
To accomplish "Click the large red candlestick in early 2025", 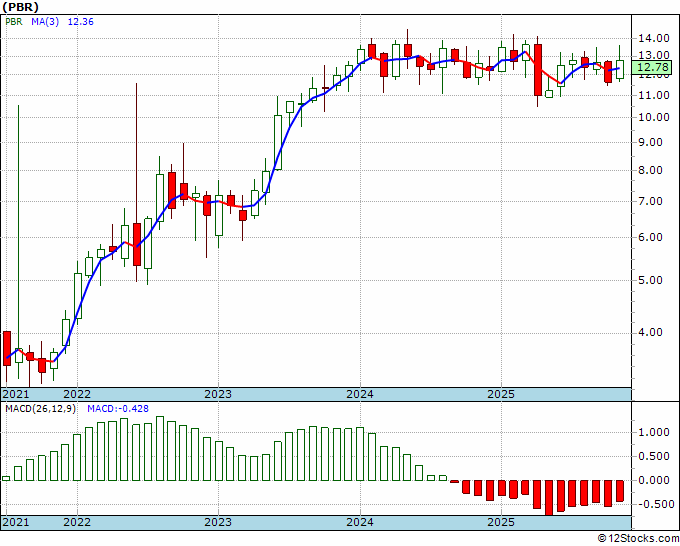I will 538,70.
